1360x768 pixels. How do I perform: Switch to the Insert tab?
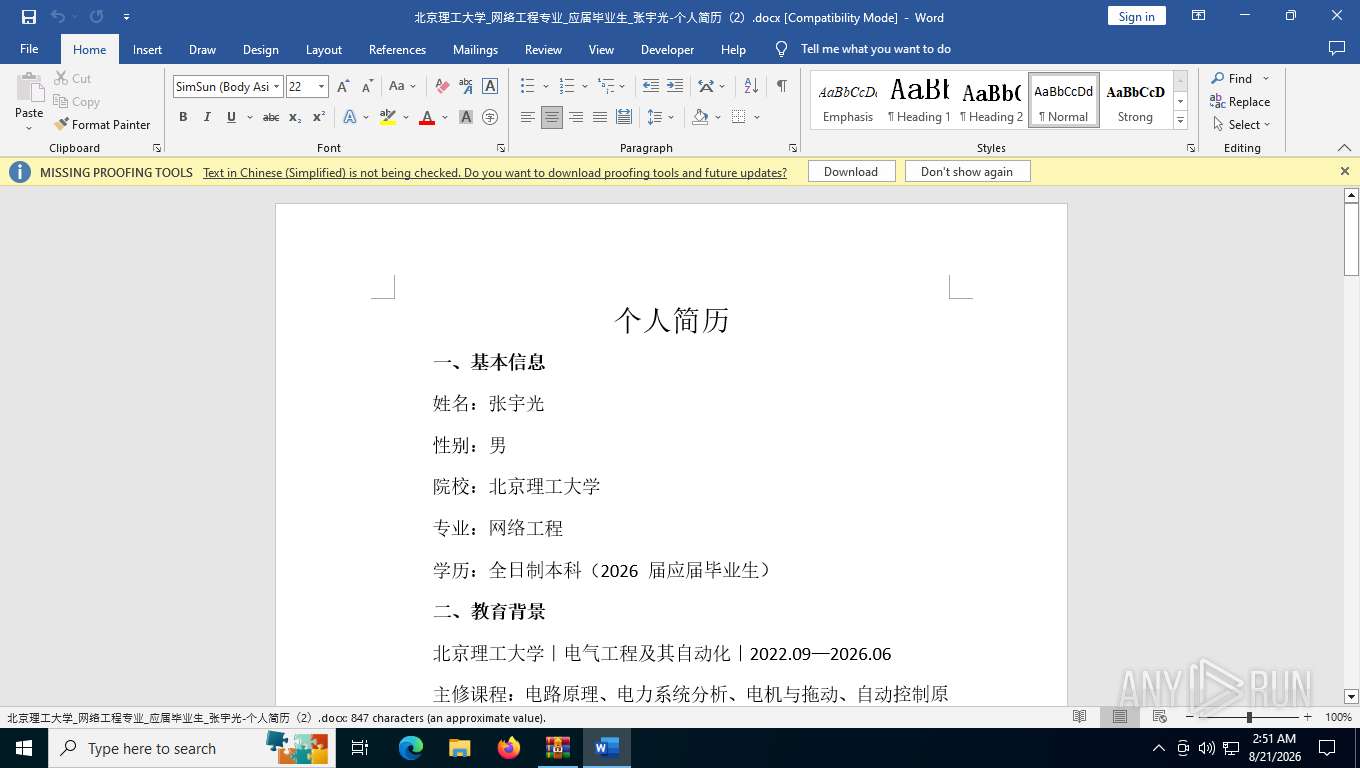click(147, 49)
